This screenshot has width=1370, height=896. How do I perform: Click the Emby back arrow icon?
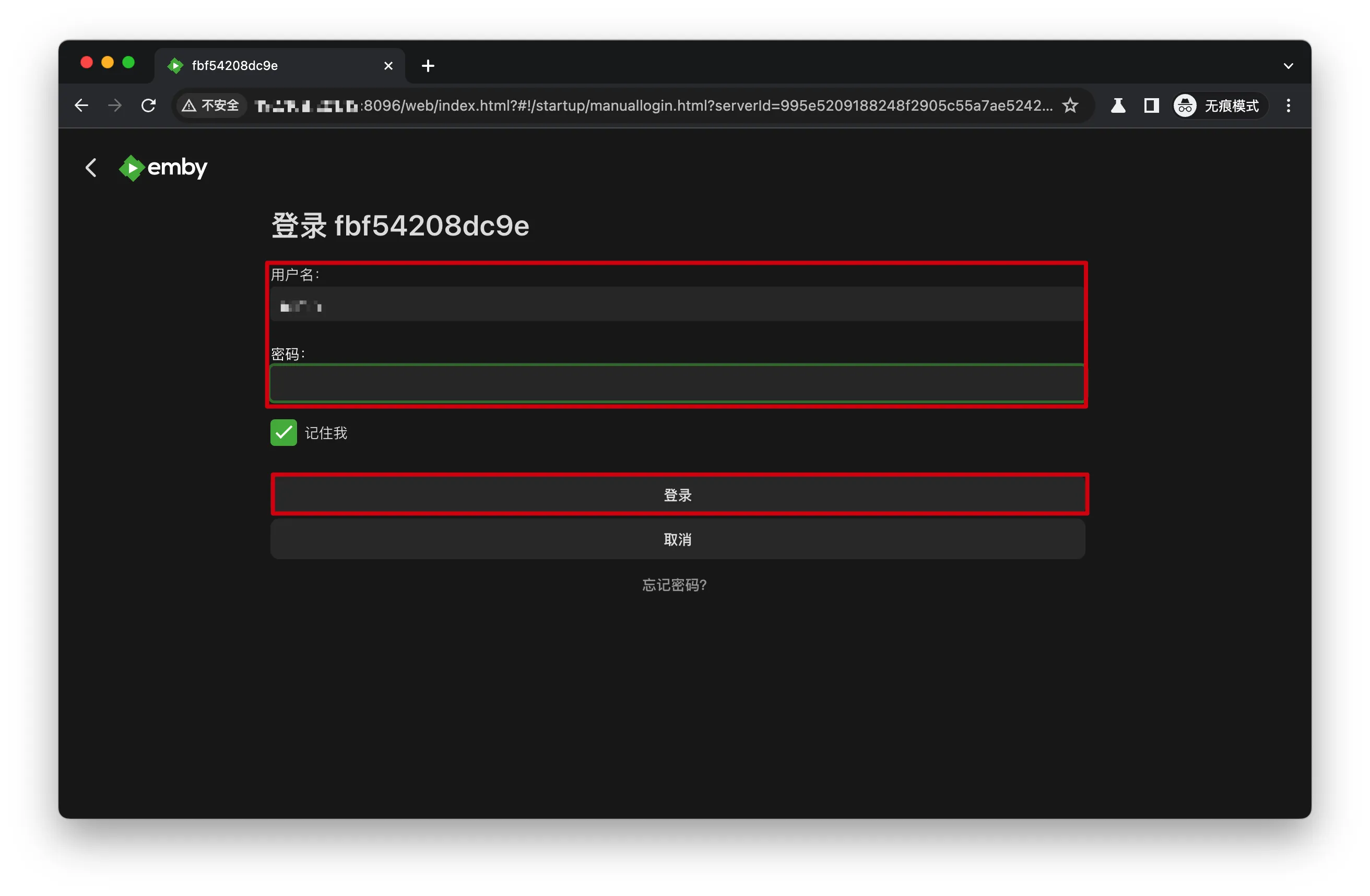[91, 168]
